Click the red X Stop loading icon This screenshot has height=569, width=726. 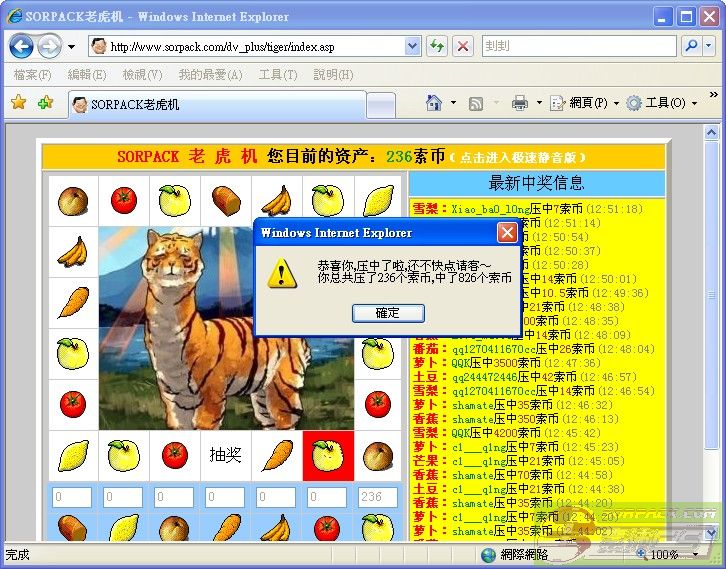tap(463, 46)
